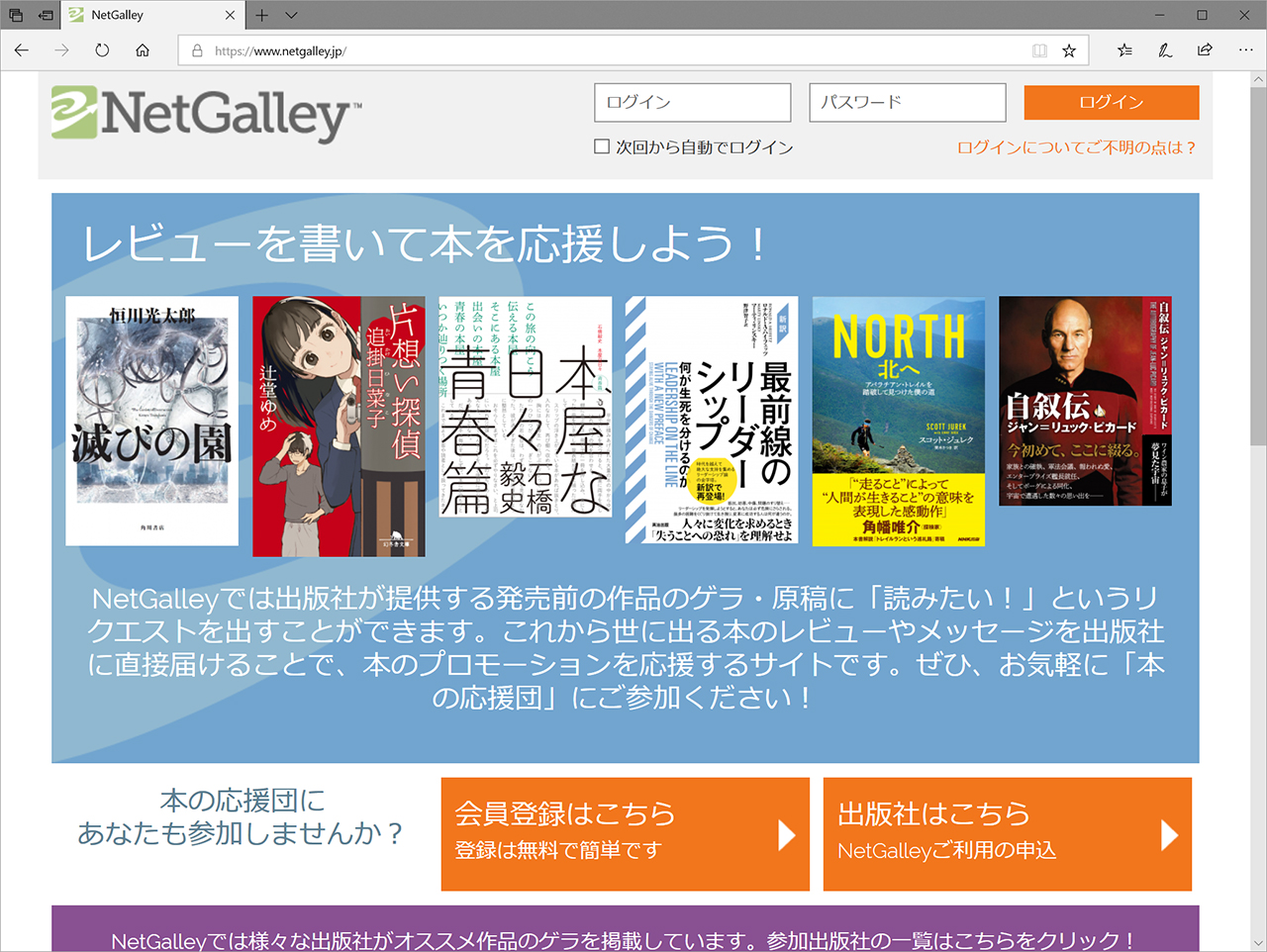
Task: Click the Share page icon
Action: 1205,50
